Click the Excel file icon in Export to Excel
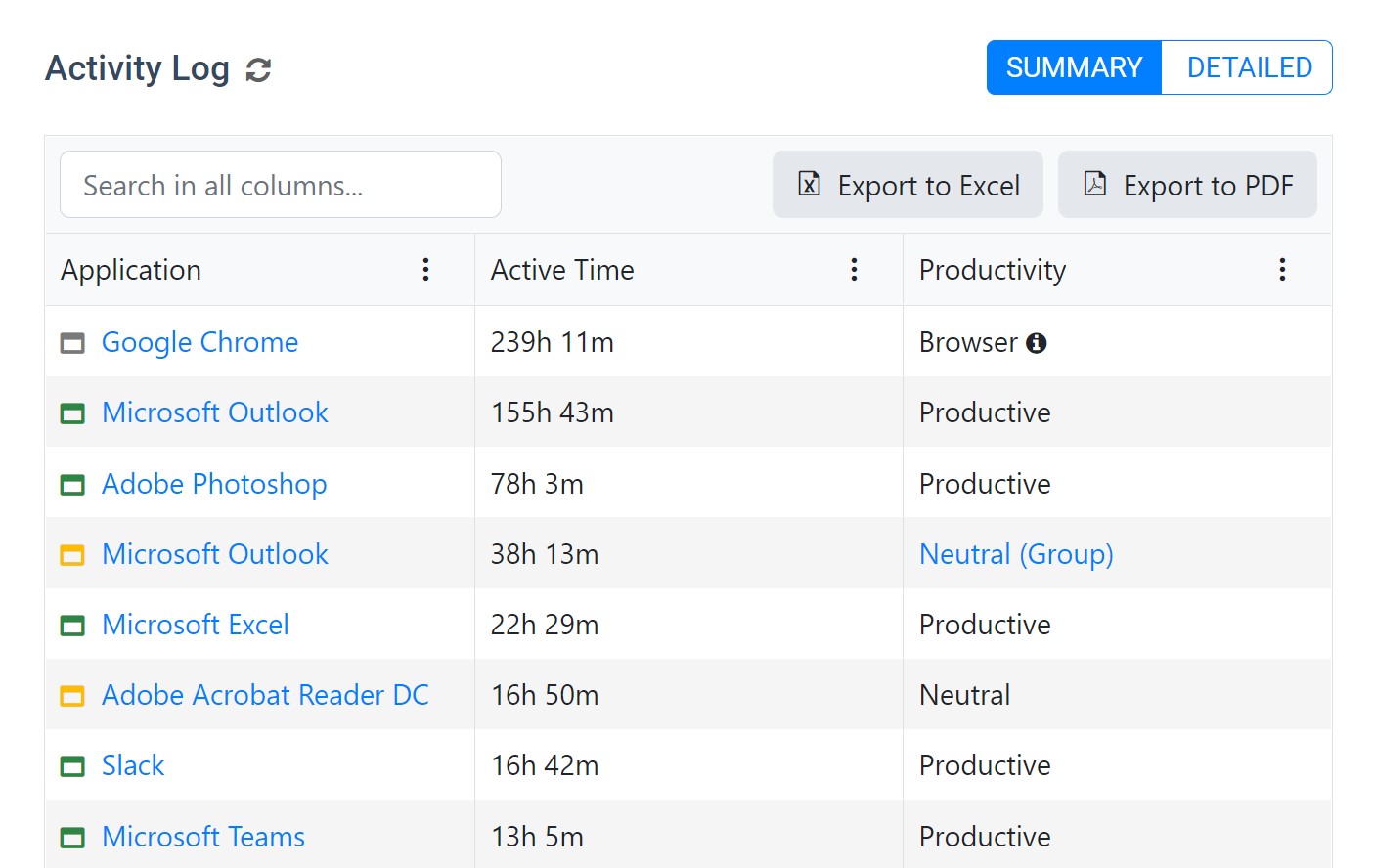This screenshot has width=1373, height=868. coord(810,184)
